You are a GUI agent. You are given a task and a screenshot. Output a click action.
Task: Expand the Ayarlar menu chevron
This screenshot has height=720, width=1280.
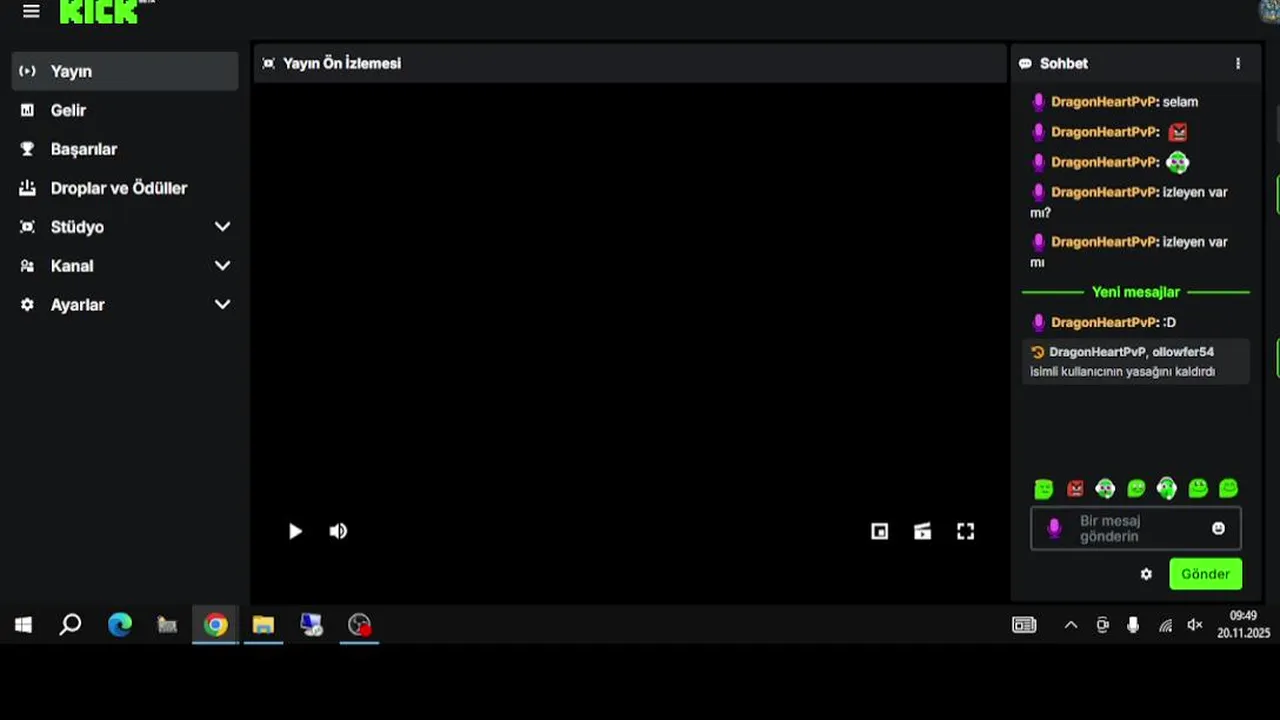222,305
